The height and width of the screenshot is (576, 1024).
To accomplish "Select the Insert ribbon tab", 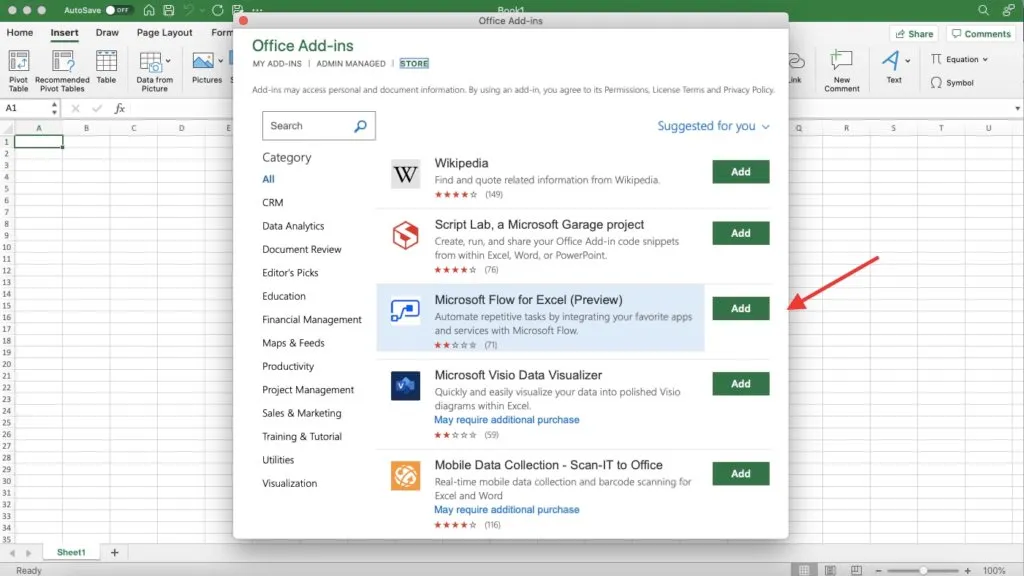I will [64, 33].
